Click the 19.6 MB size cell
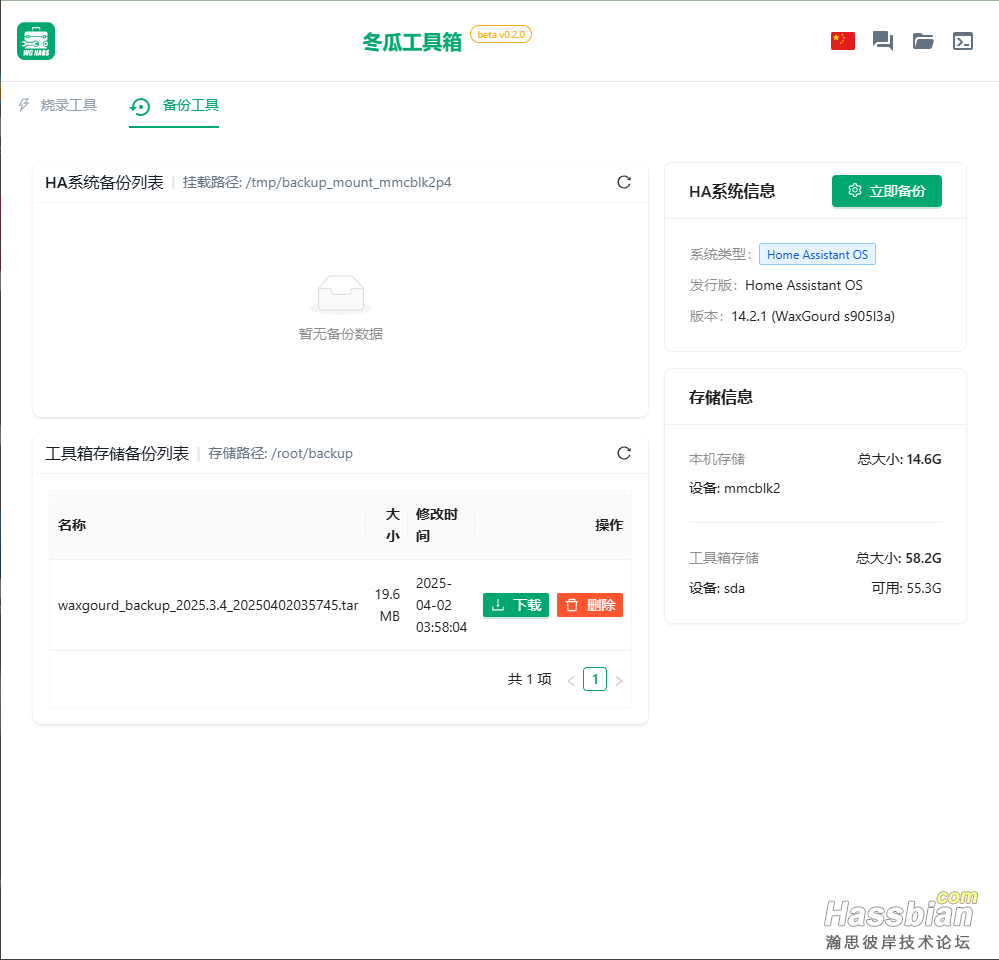 coord(388,605)
